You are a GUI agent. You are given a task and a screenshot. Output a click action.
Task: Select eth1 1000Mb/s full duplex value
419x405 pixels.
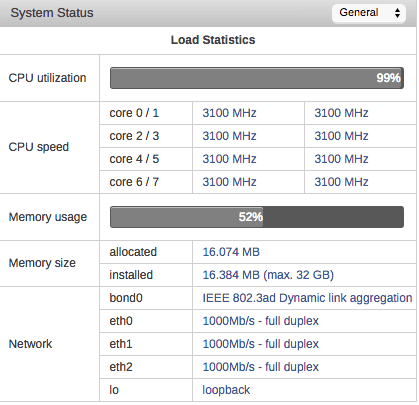tap(261, 344)
